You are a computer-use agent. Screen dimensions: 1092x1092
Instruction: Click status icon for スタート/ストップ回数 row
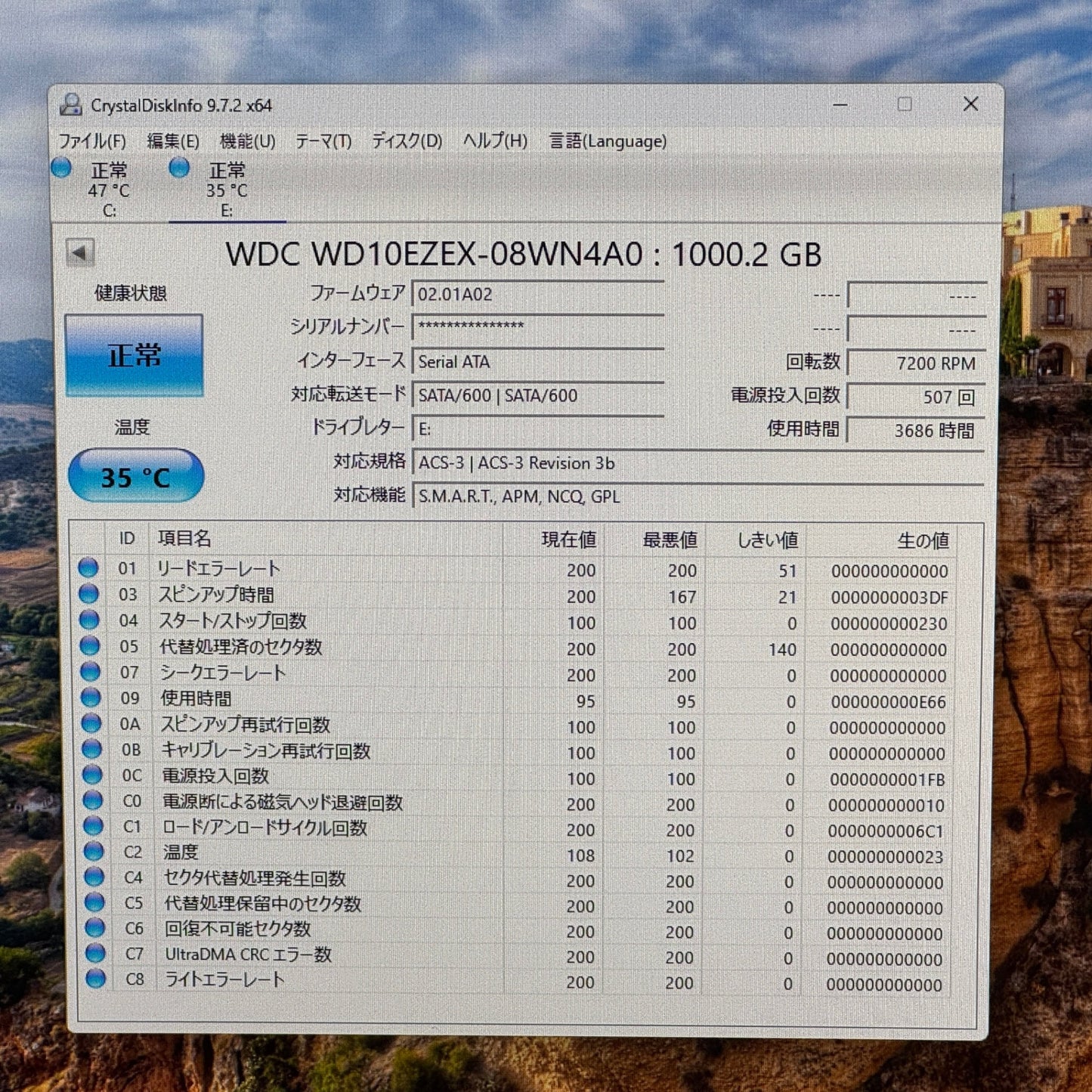89,620
